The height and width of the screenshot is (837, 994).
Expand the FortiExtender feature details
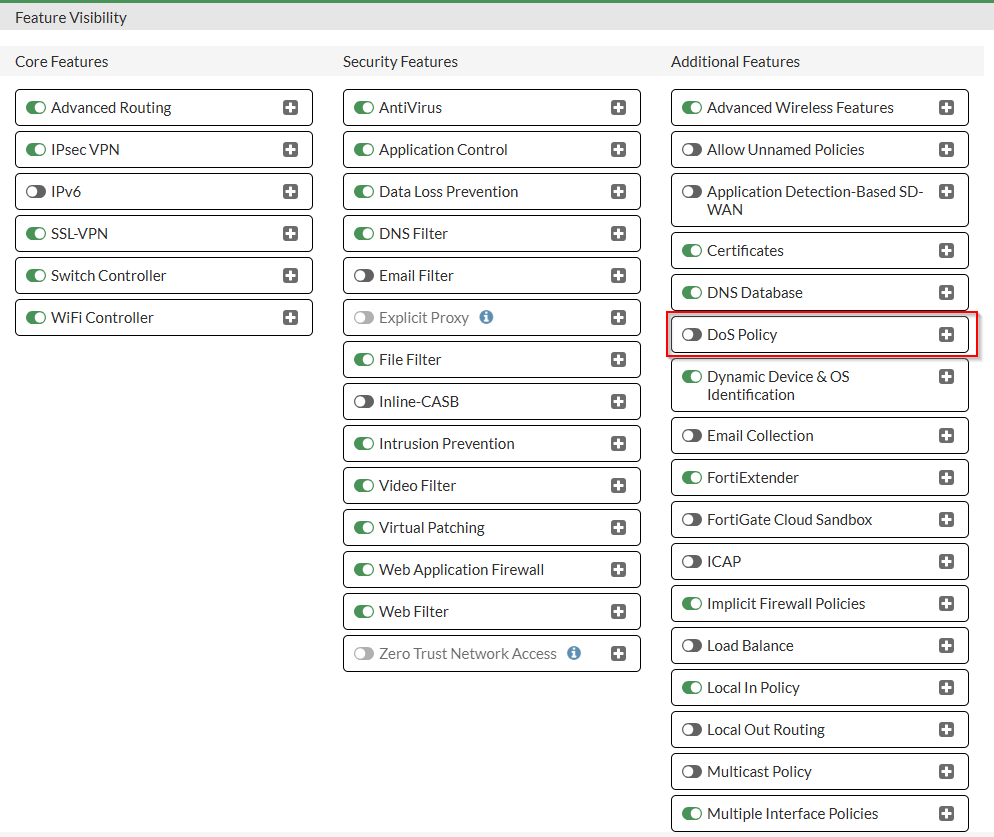(946, 477)
